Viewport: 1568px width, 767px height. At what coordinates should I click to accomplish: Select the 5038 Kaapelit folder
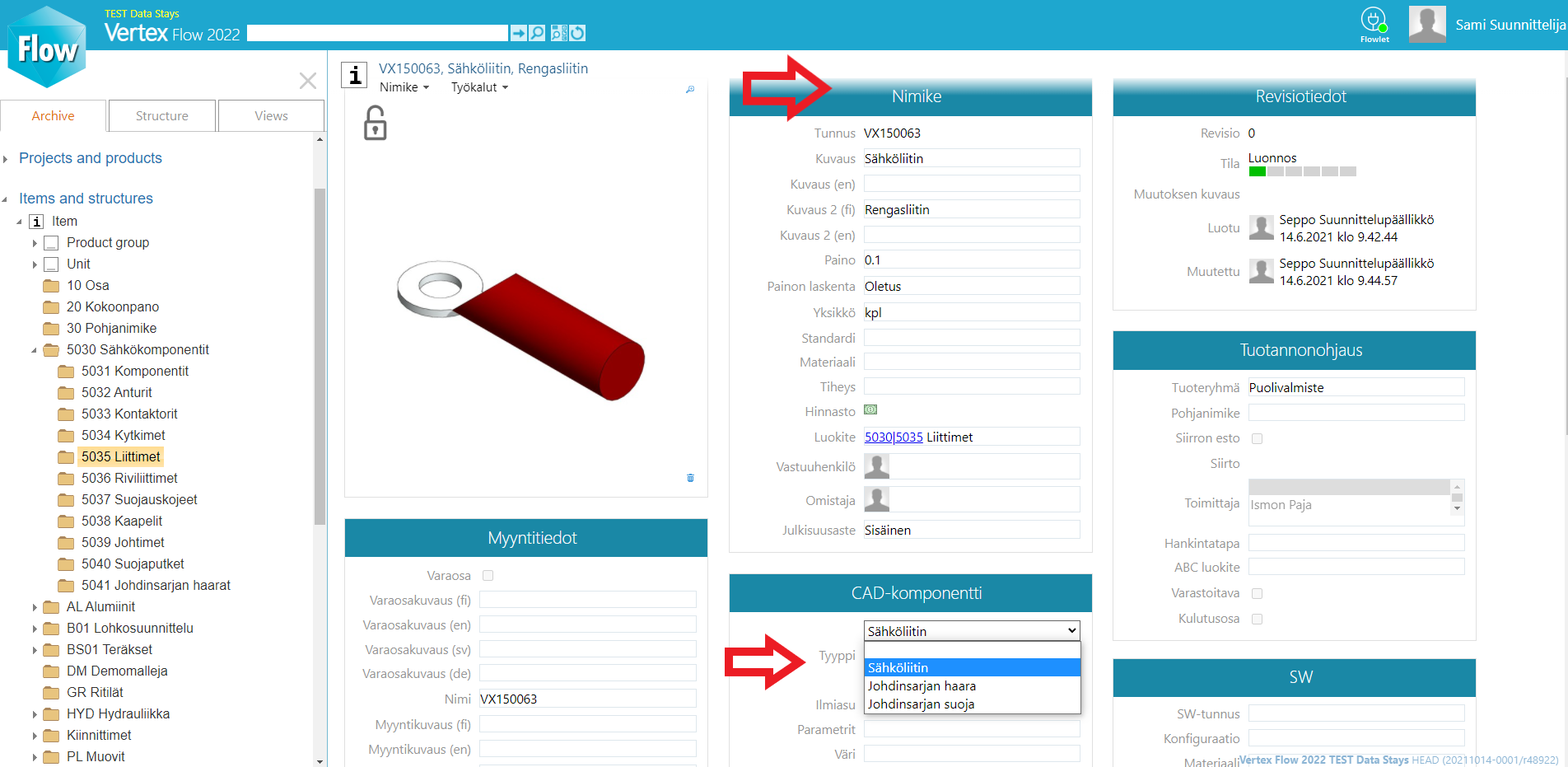(x=121, y=521)
